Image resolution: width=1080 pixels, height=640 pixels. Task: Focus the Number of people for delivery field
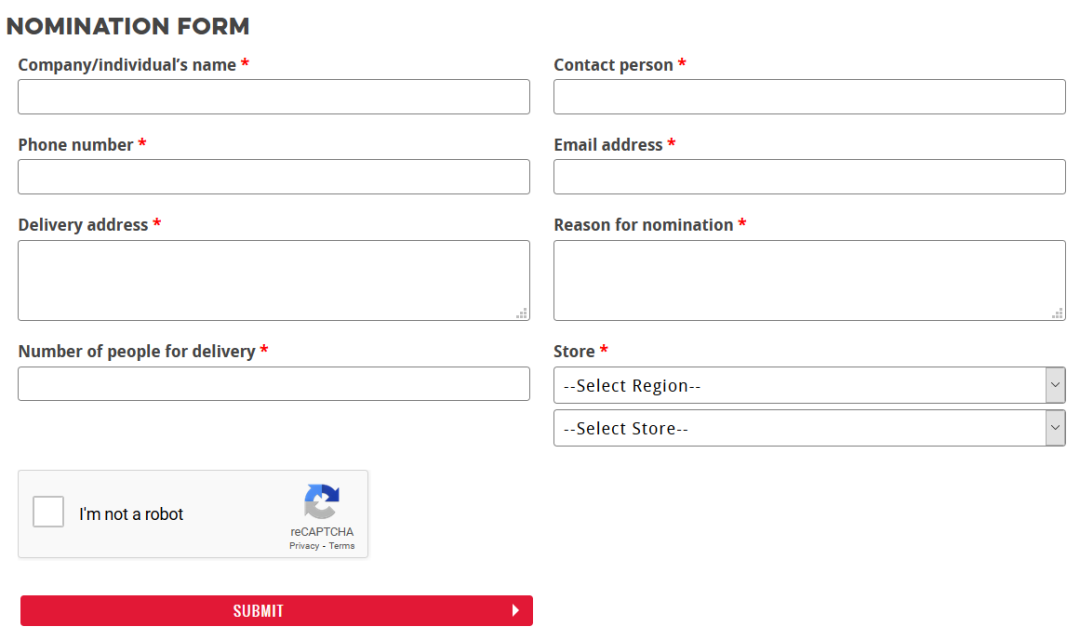pyautogui.click(x=273, y=384)
